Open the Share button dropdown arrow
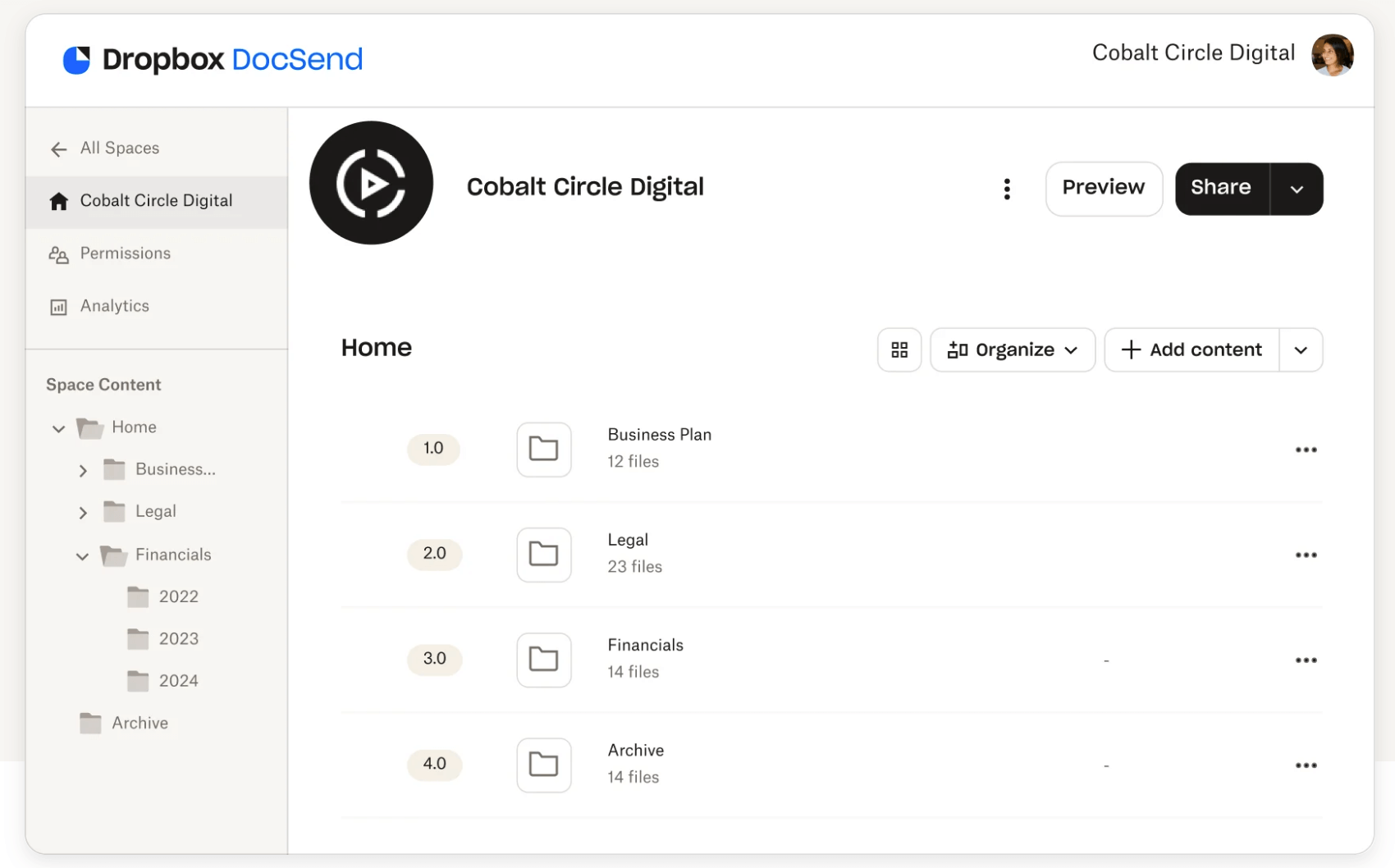This screenshot has height=868, width=1395. (x=1297, y=190)
